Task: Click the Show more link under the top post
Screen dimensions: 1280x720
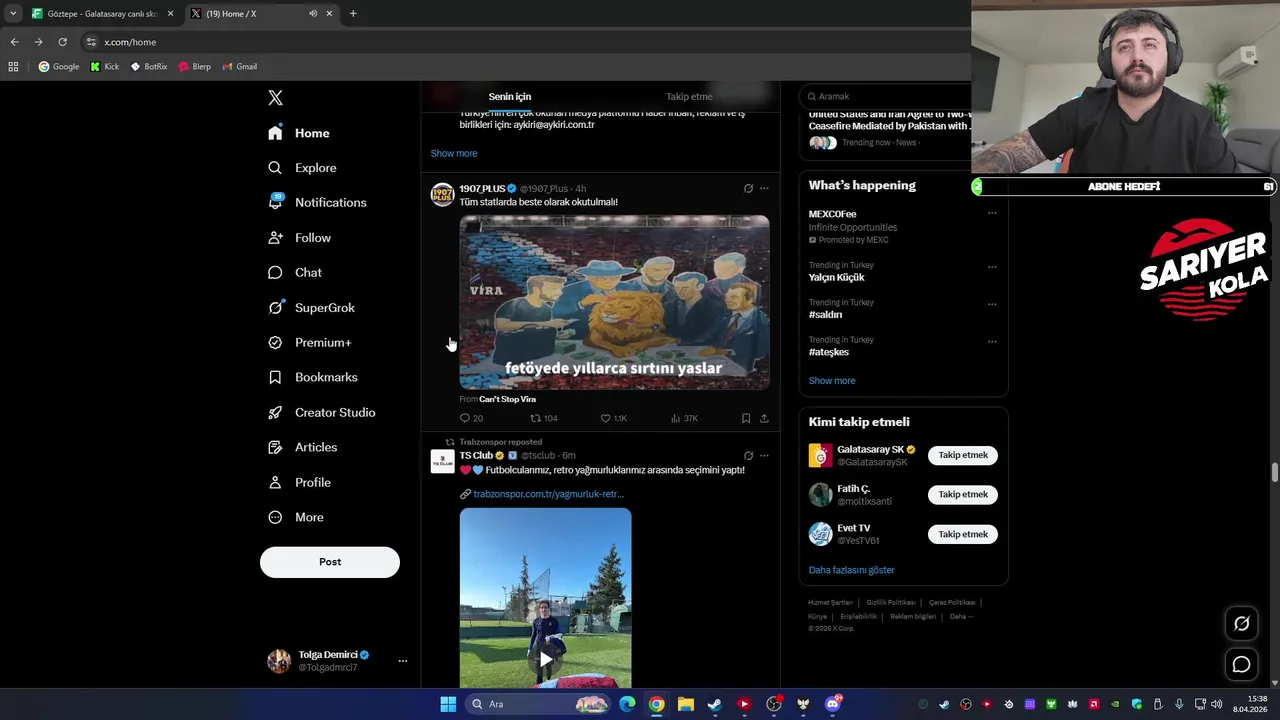Action: click(x=454, y=153)
